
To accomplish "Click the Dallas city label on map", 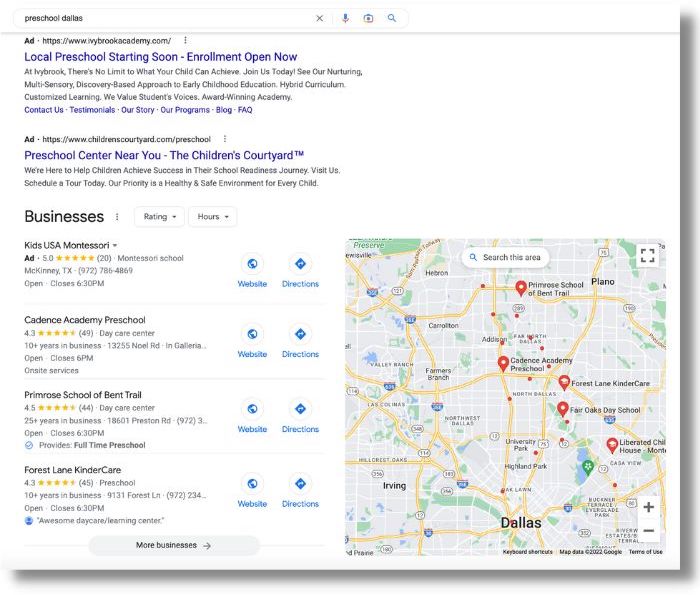I will pos(521,523).
